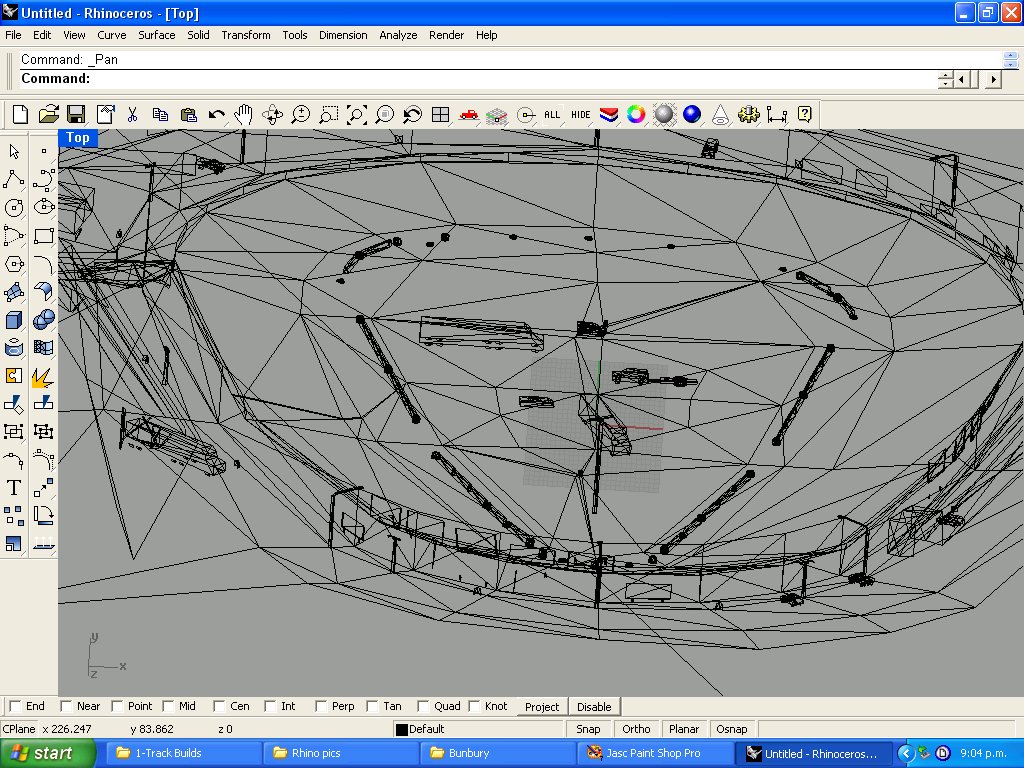The height and width of the screenshot is (768, 1024).
Task: Click the Text tool icon
Action: pos(14,488)
